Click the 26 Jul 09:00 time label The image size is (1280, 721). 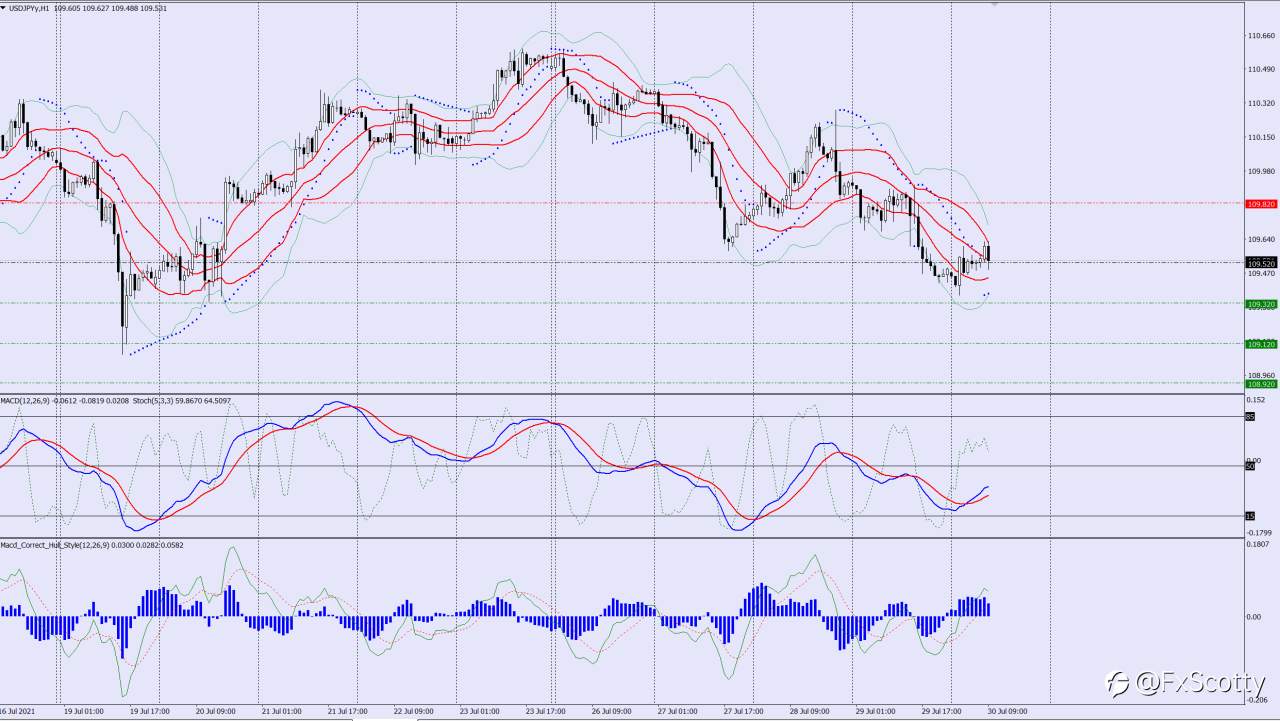(x=611, y=712)
